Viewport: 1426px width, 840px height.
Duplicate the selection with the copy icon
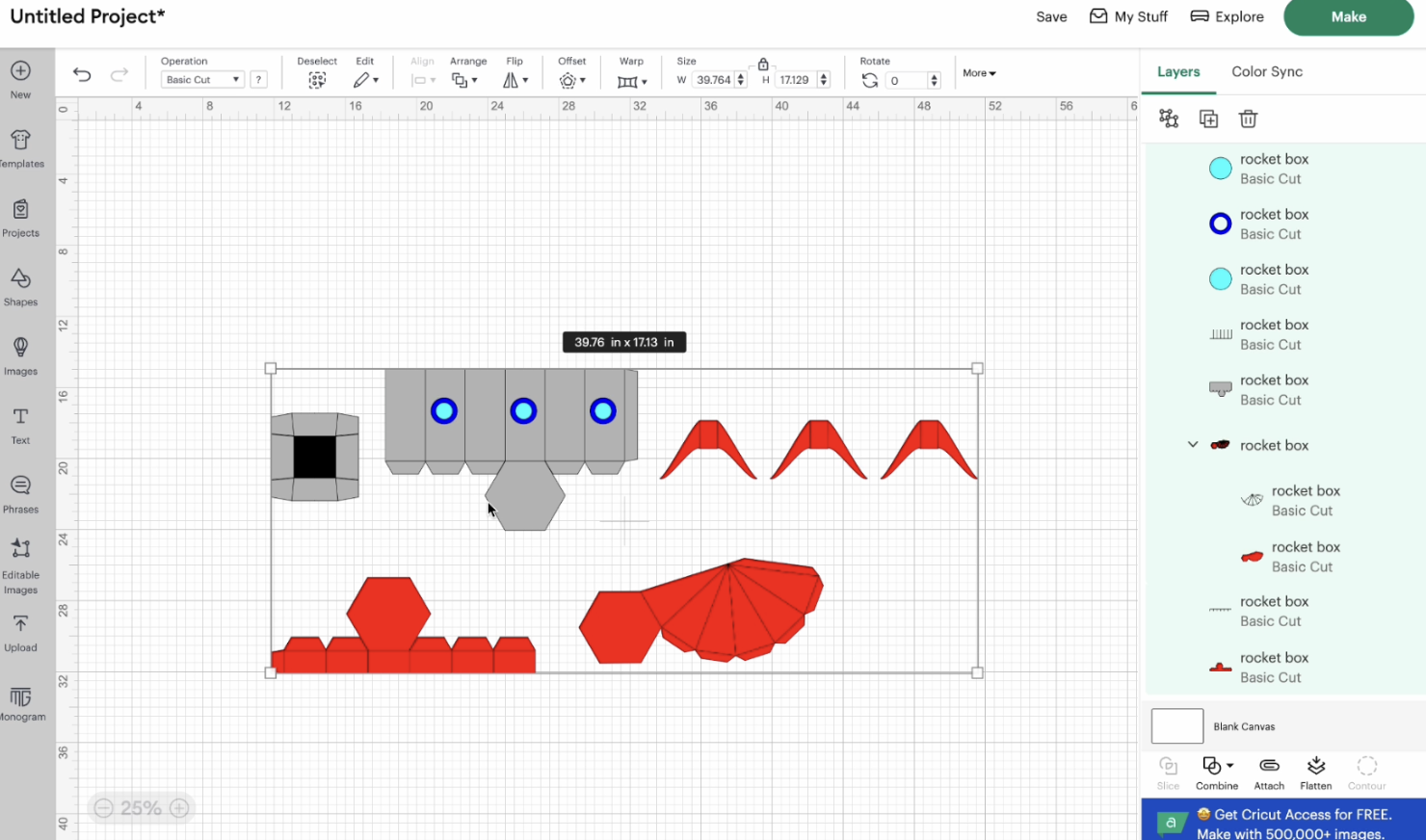1208,118
